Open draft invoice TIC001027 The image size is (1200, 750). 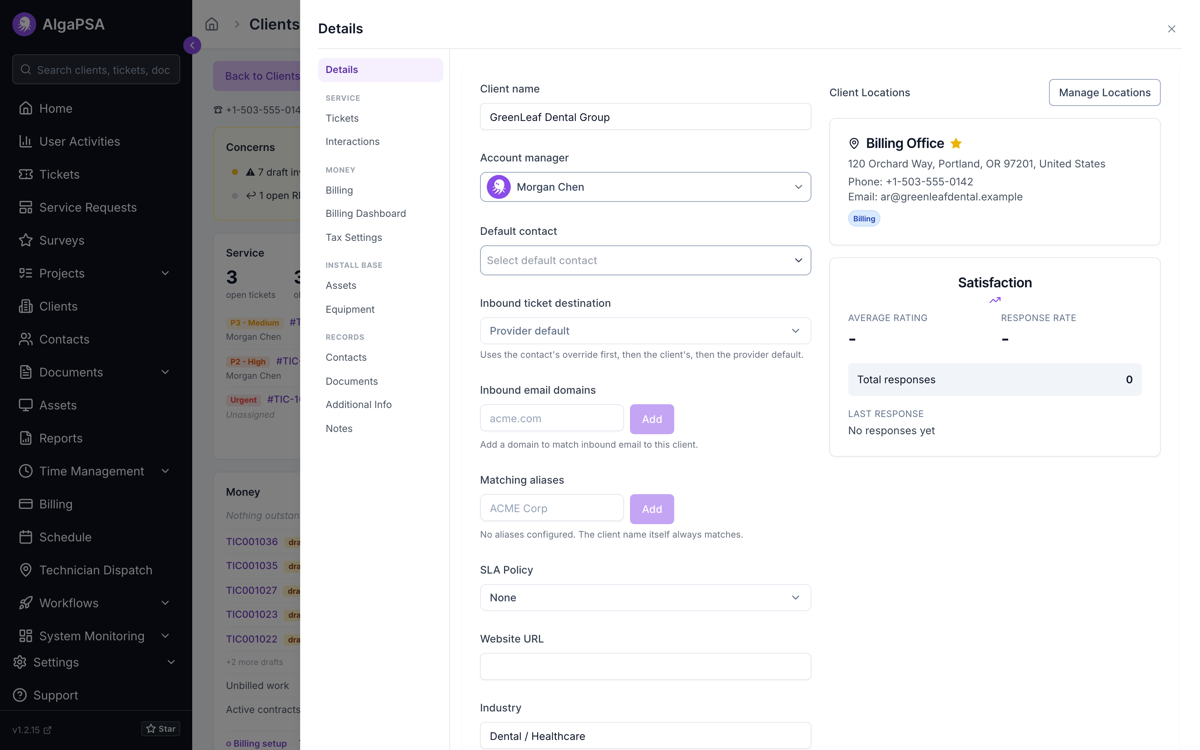[x=252, y=590]
